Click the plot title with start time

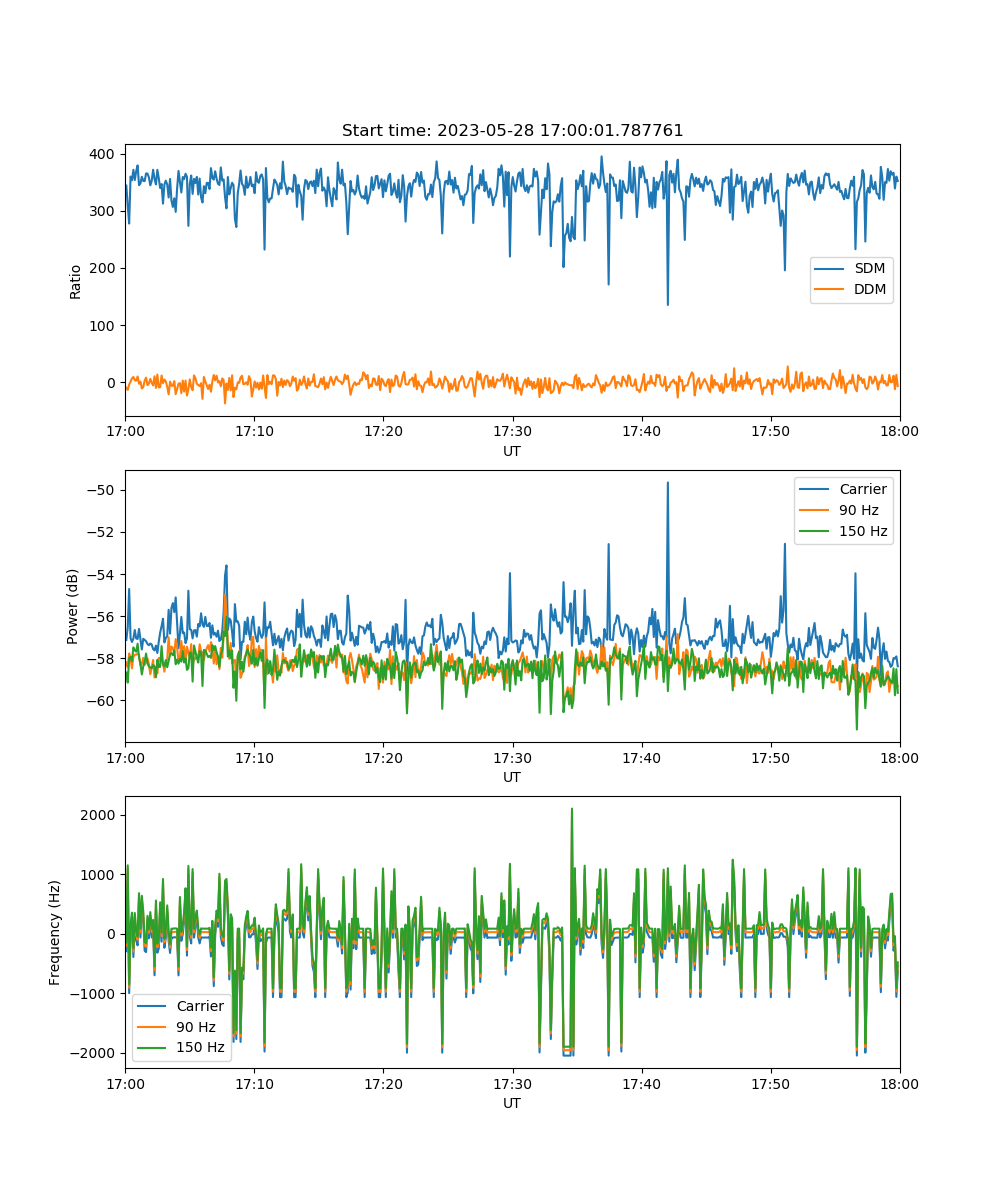[512, 131]
